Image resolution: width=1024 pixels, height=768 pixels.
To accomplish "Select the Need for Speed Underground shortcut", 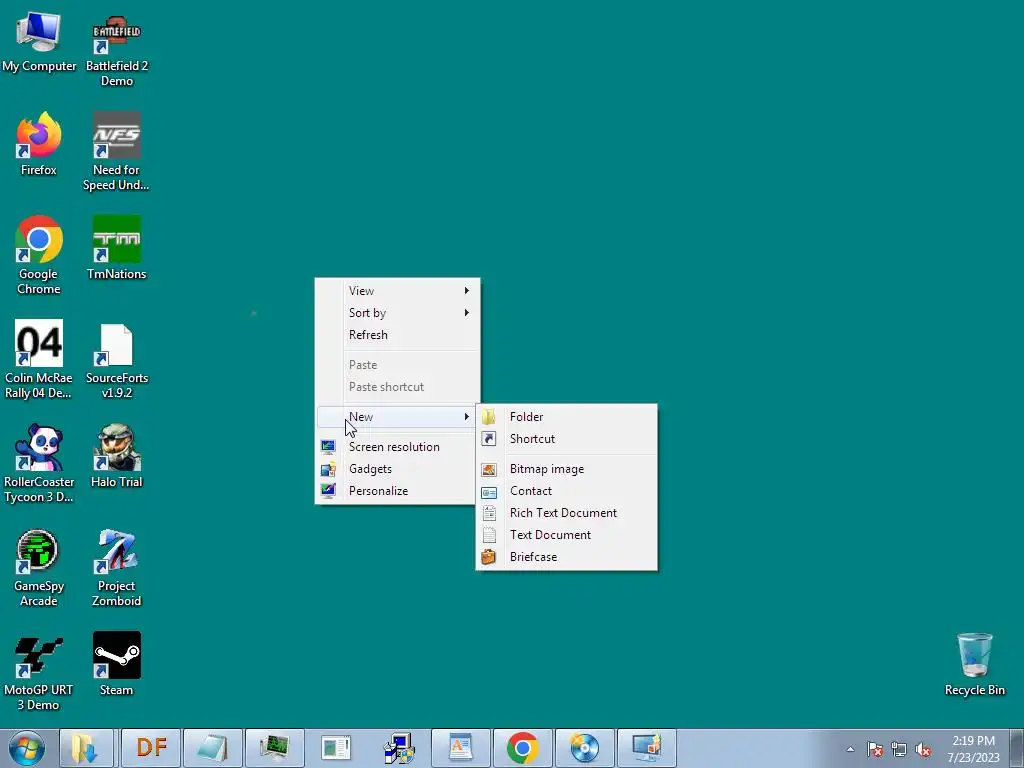I will tap(116, 152).
